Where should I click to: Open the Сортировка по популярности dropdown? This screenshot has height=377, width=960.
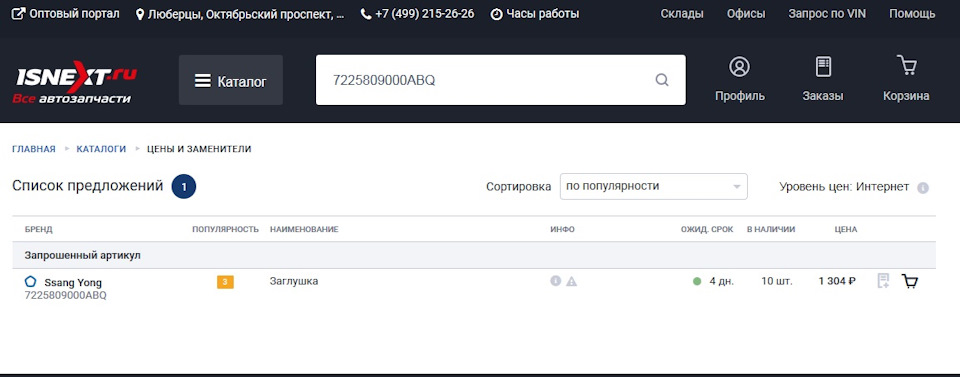pos(653,187)
